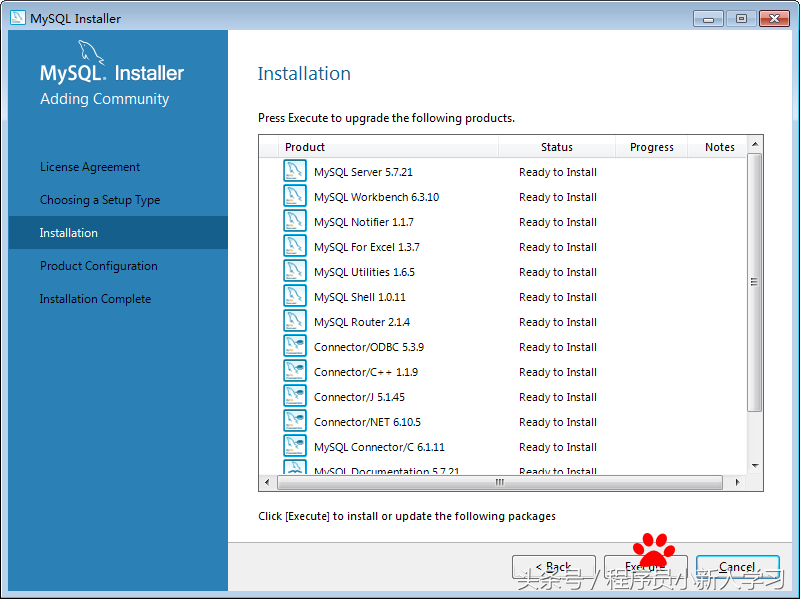The image size is (800, 599).
Task: Click the Connector/C++ 1.1.9 icon
Action: tap(294, 370)
